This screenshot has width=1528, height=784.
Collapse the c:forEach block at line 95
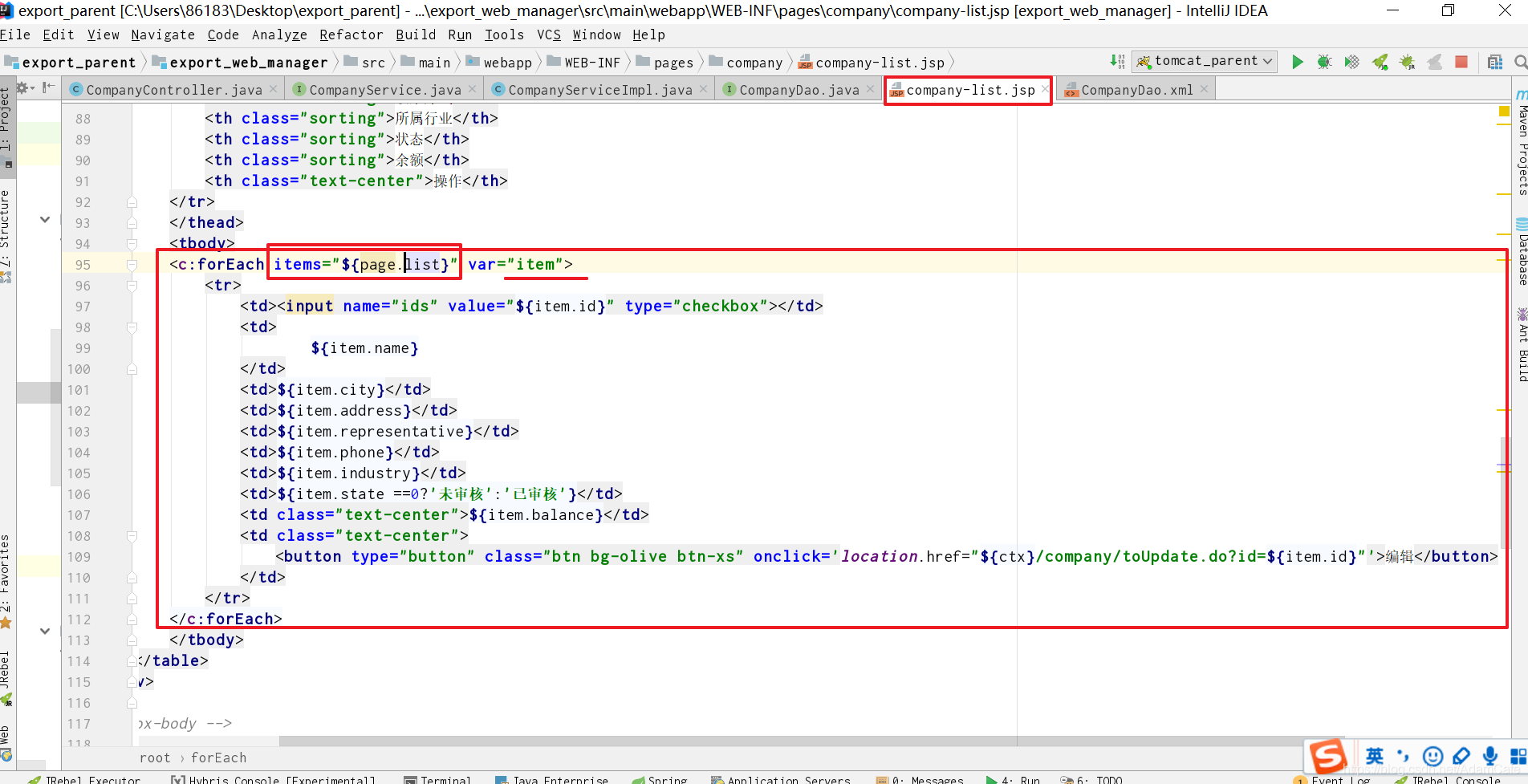tap(132, 265)
